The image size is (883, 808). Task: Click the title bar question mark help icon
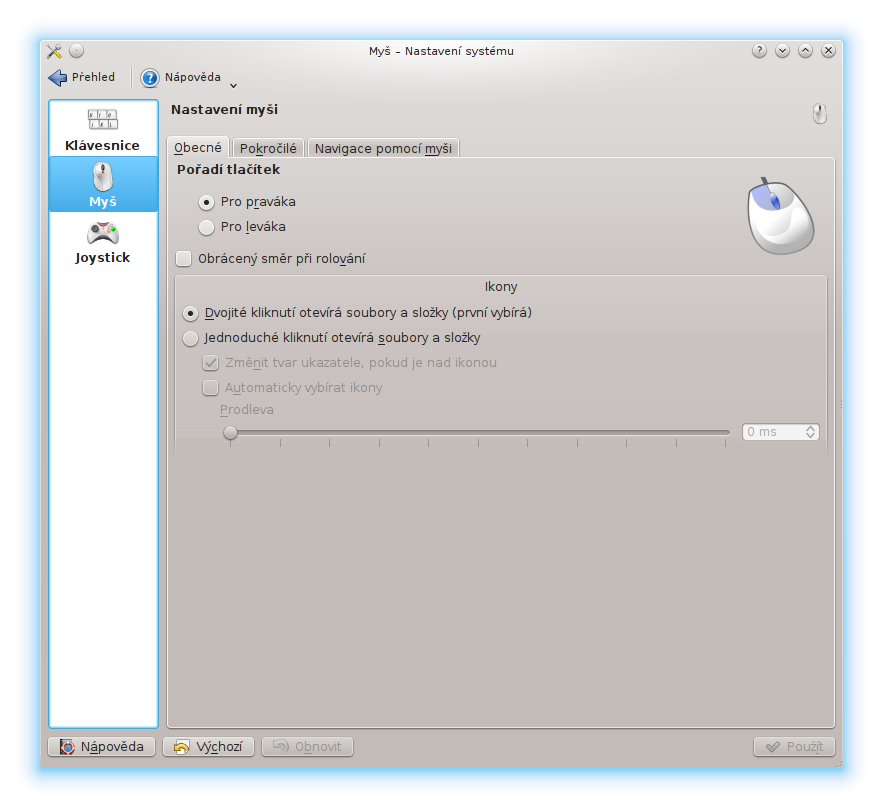(759, 51)
